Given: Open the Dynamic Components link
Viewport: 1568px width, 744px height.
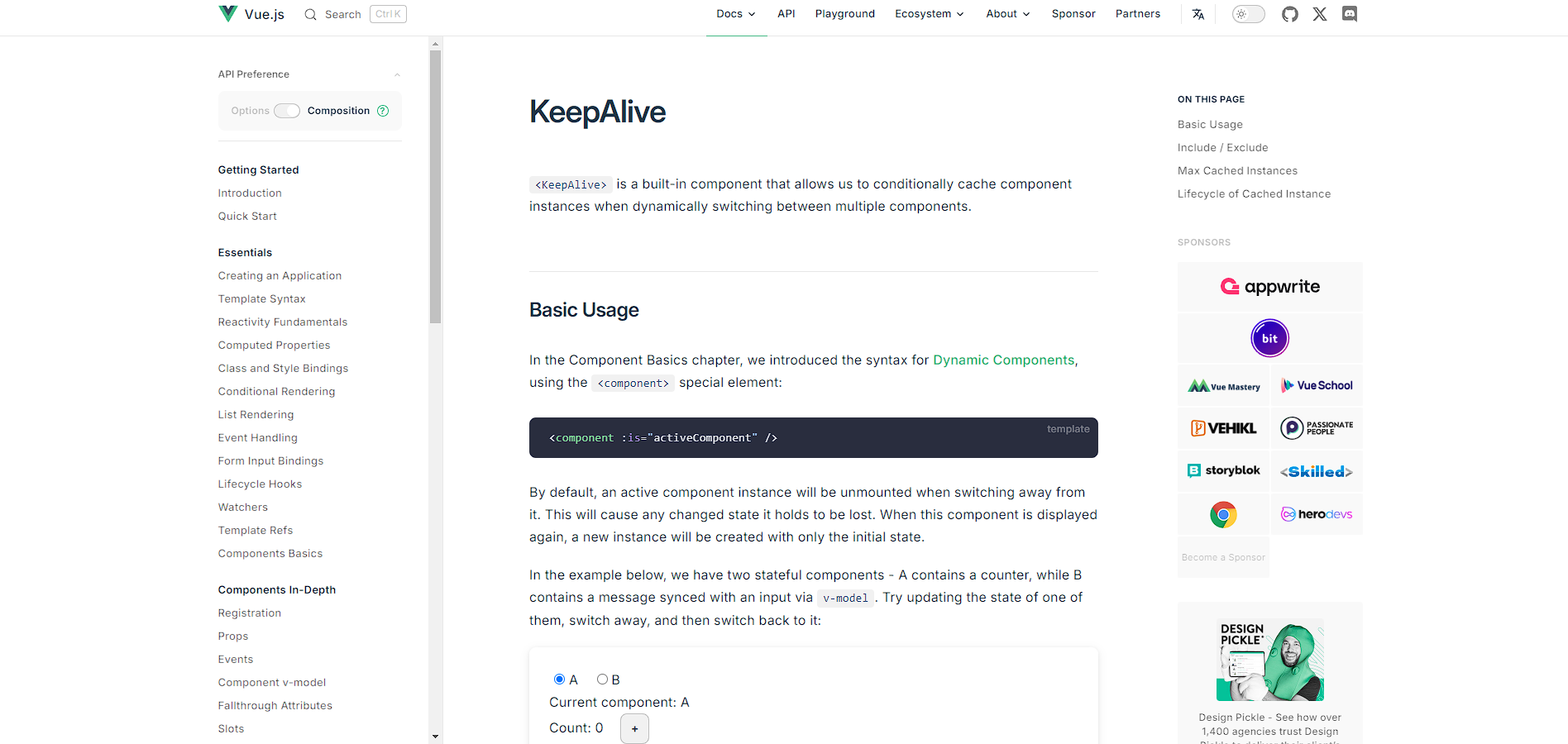Looking at the screenshot, I should (x=1003, y=360).
